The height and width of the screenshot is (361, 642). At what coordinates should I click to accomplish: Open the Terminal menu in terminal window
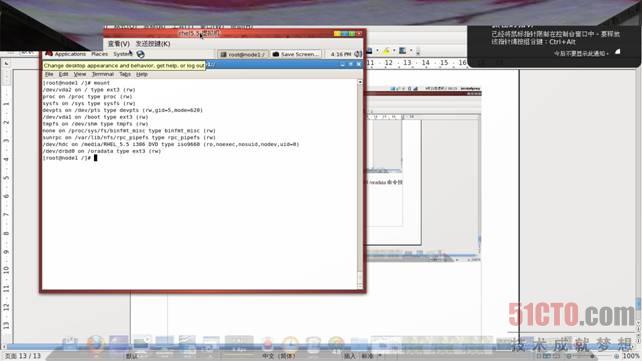(103, 74)
